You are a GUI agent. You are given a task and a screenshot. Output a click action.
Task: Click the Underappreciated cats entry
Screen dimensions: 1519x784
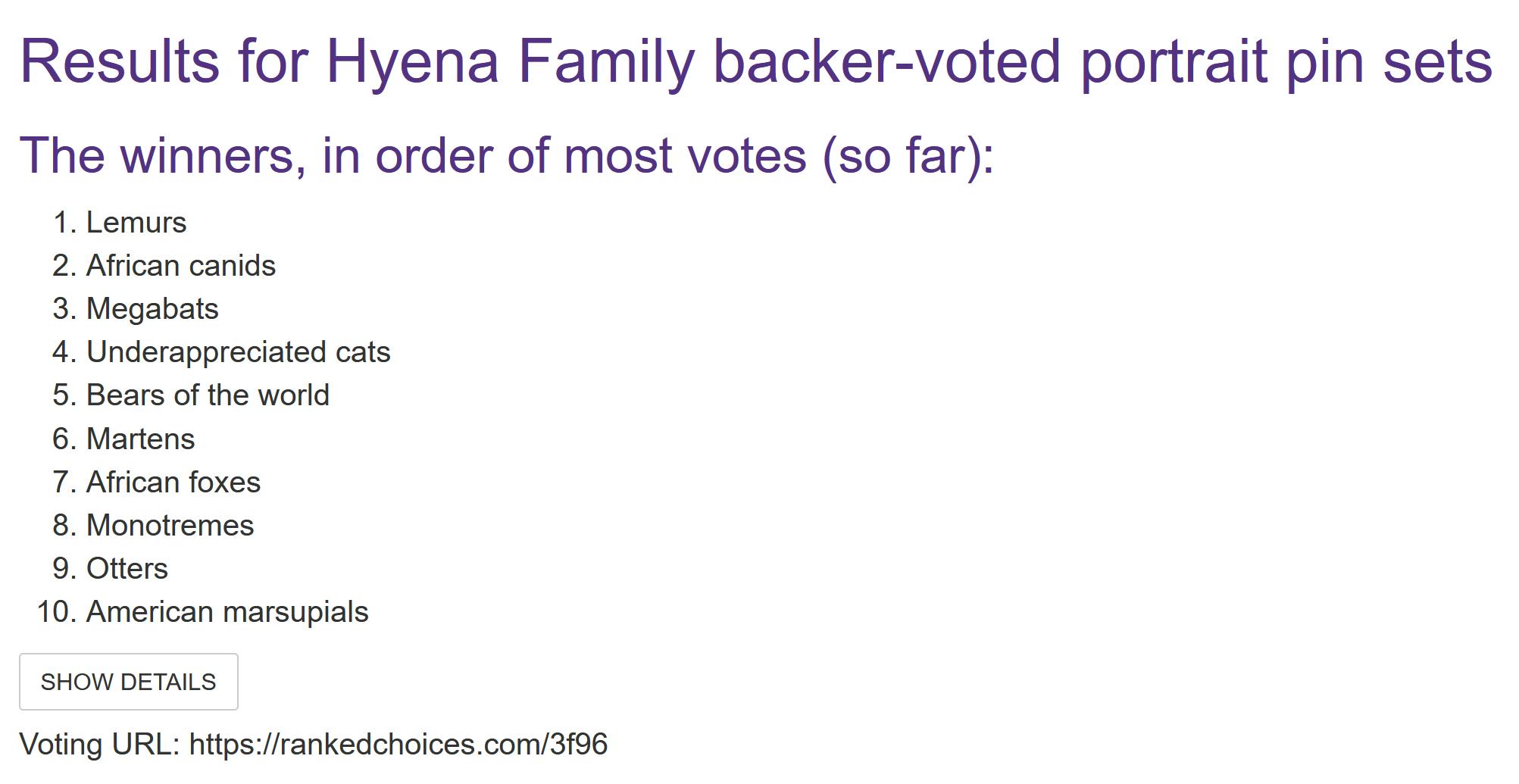pyautogui.click(x=238, y=352)
